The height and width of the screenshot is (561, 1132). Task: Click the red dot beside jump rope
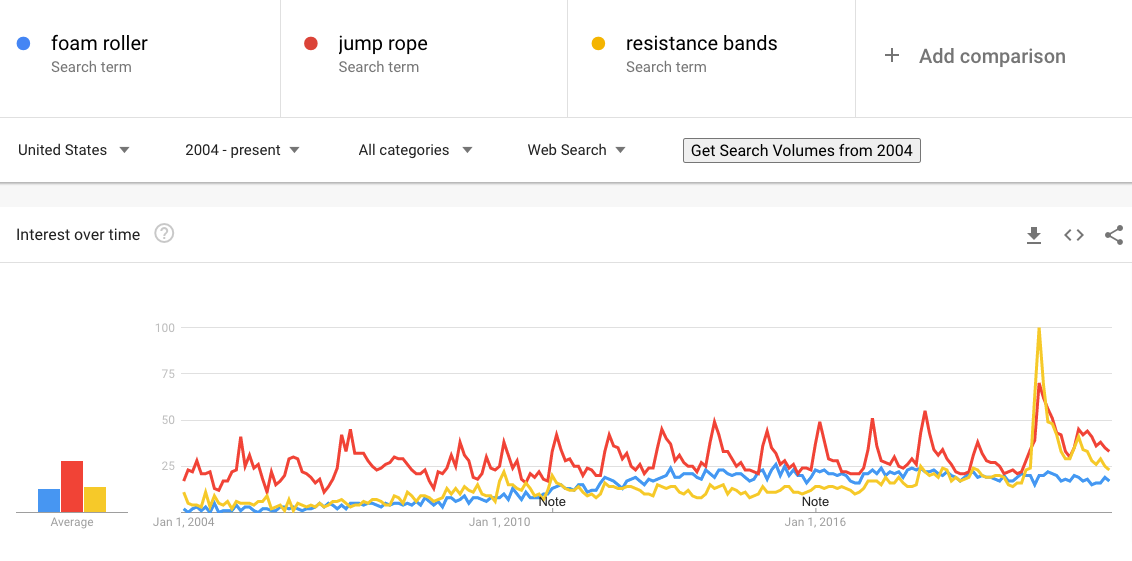coord(311,44)
